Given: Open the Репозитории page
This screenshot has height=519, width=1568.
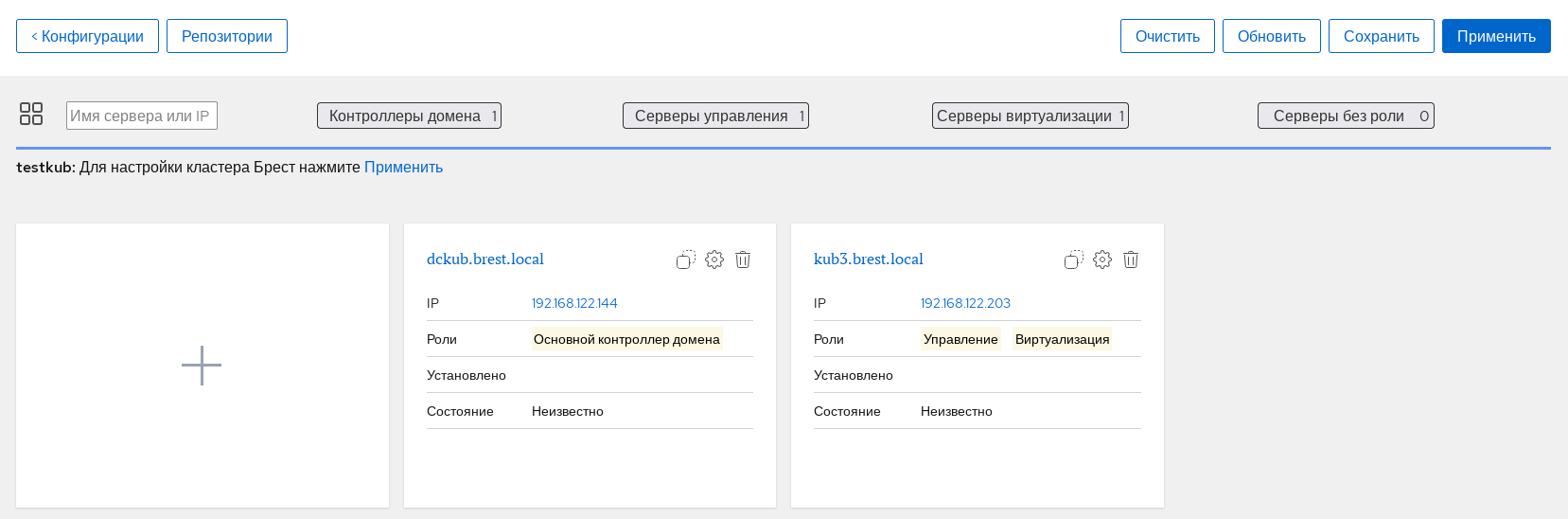Looking at the screenshot, I should tap(227, 36).
